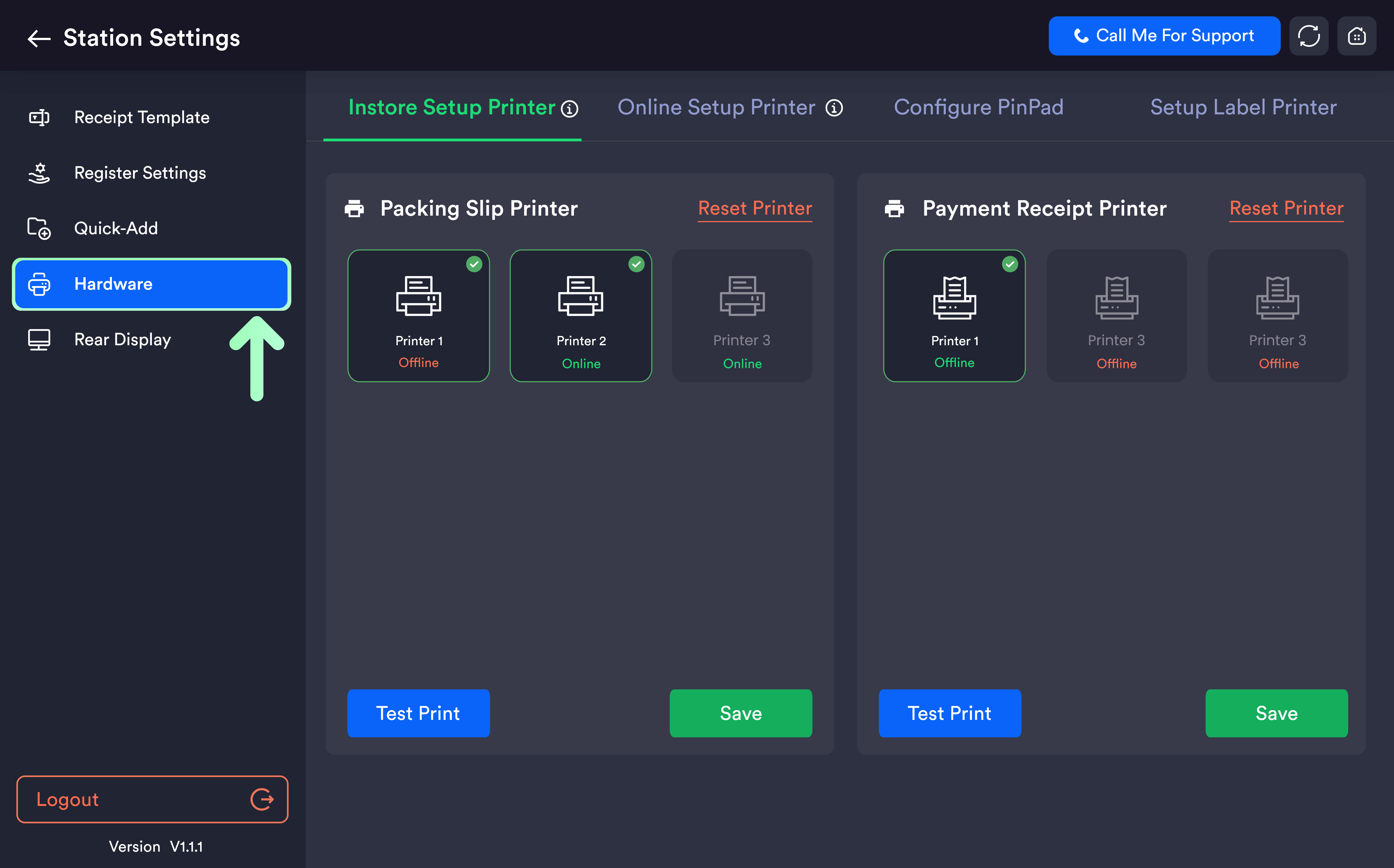Open Register Settings in the sidebar

point(139,173)
